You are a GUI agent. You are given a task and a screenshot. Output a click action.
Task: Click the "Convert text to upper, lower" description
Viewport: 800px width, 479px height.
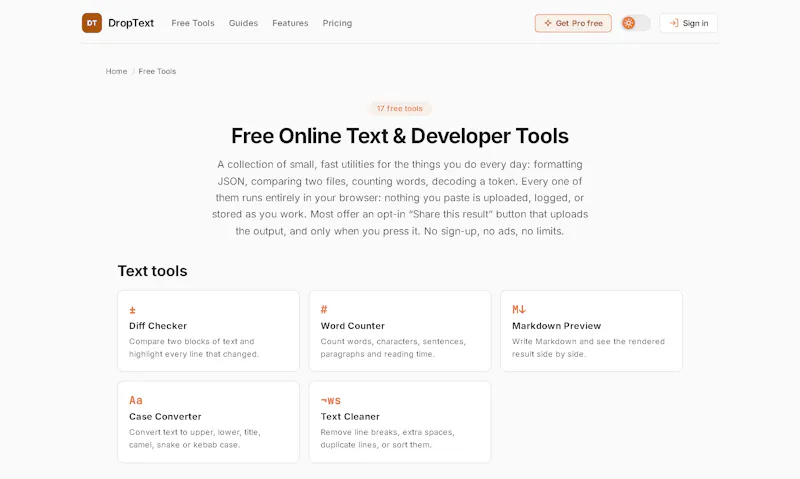195,438
